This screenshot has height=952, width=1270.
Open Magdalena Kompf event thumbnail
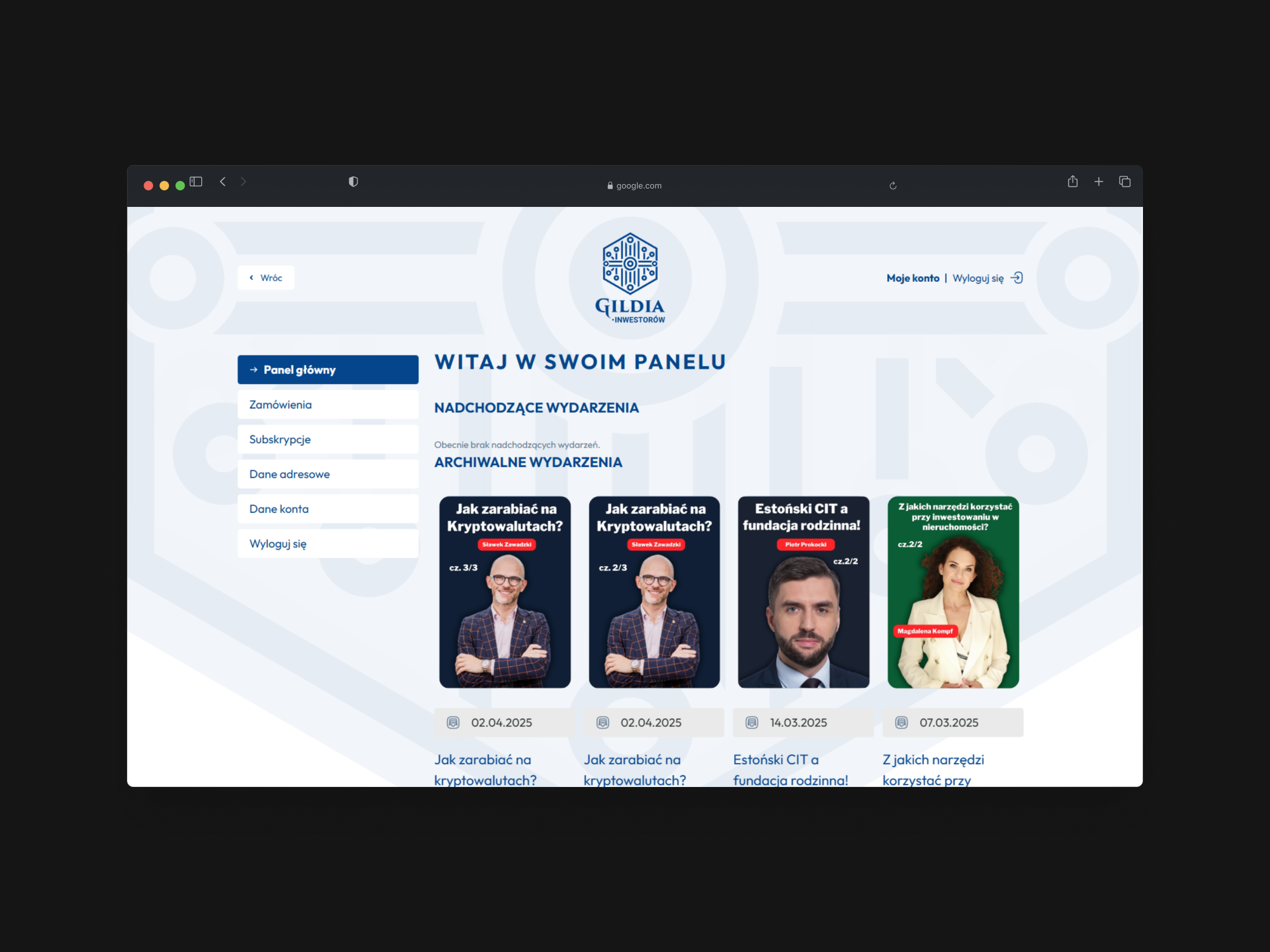click(952, 592)
